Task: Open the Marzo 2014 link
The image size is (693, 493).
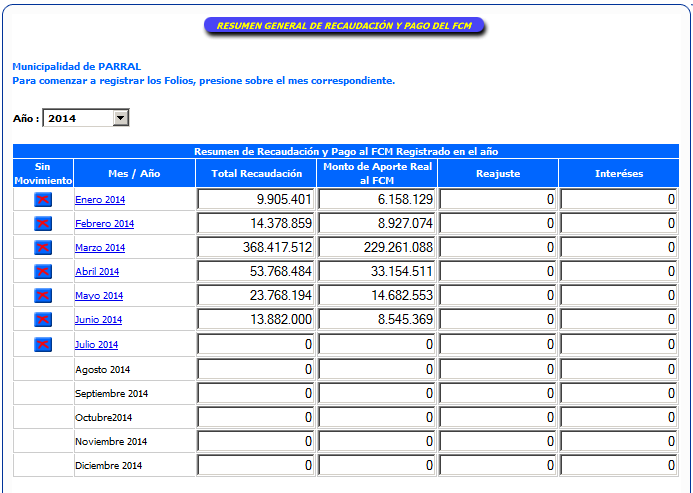Action: pos(100,247)
